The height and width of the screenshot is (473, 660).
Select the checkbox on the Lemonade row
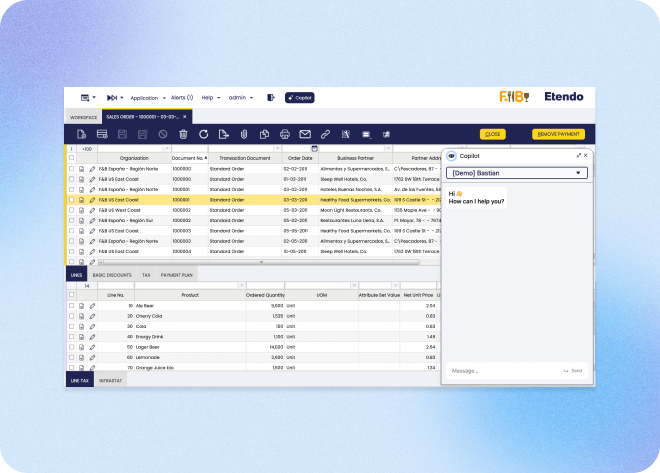[71, 358]
